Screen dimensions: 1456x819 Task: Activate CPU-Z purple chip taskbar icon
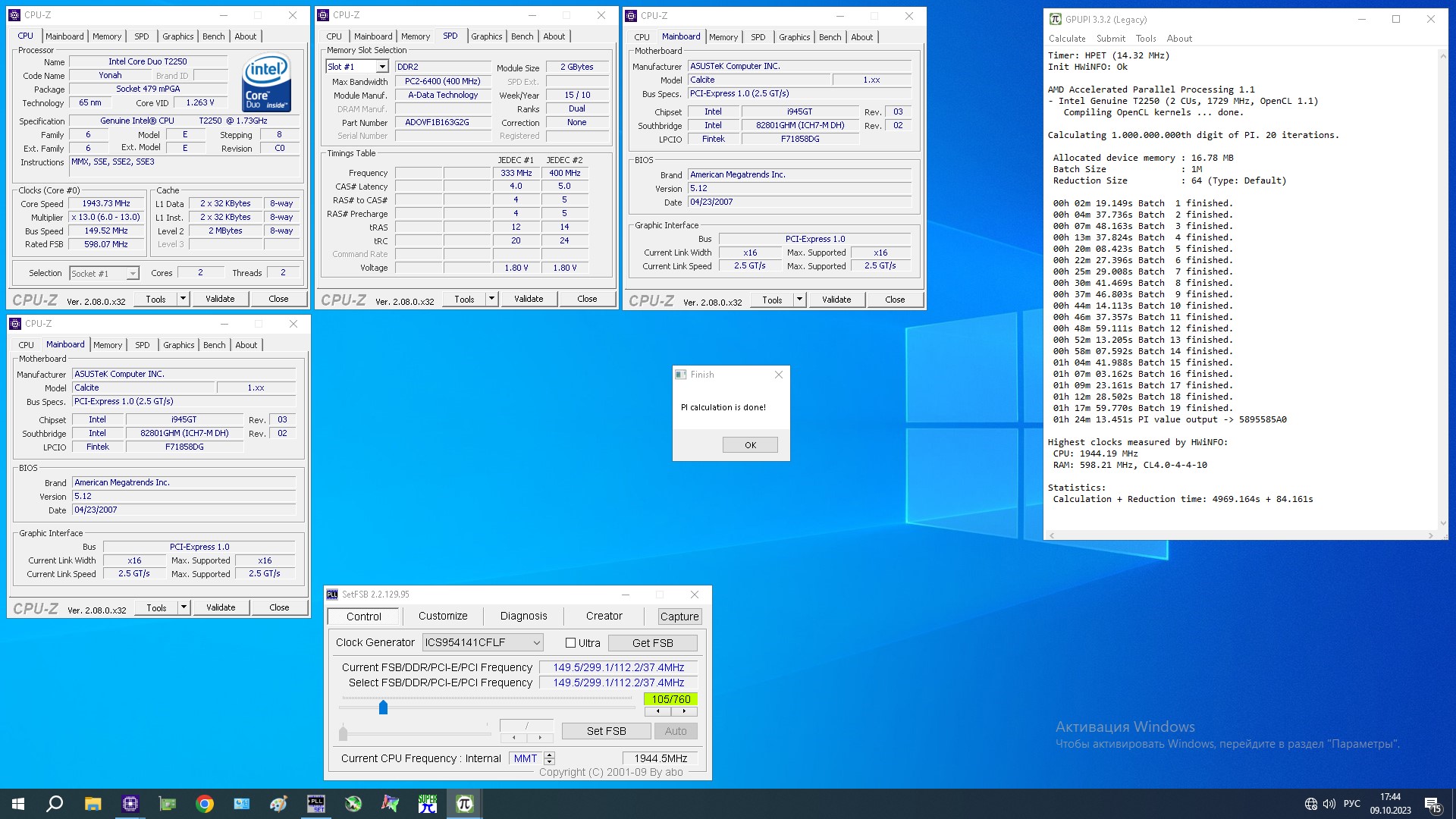[x=130, y=804]
